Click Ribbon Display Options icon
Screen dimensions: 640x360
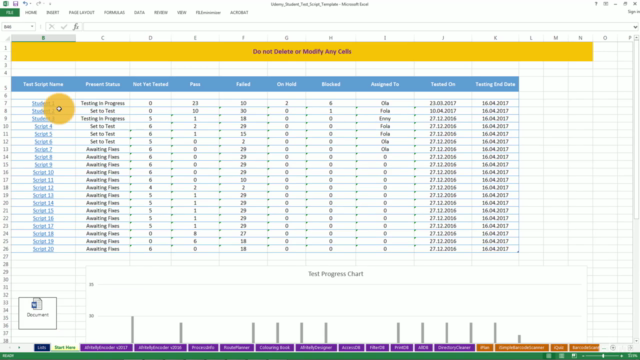pyautogui.click(x=606, y=4)
